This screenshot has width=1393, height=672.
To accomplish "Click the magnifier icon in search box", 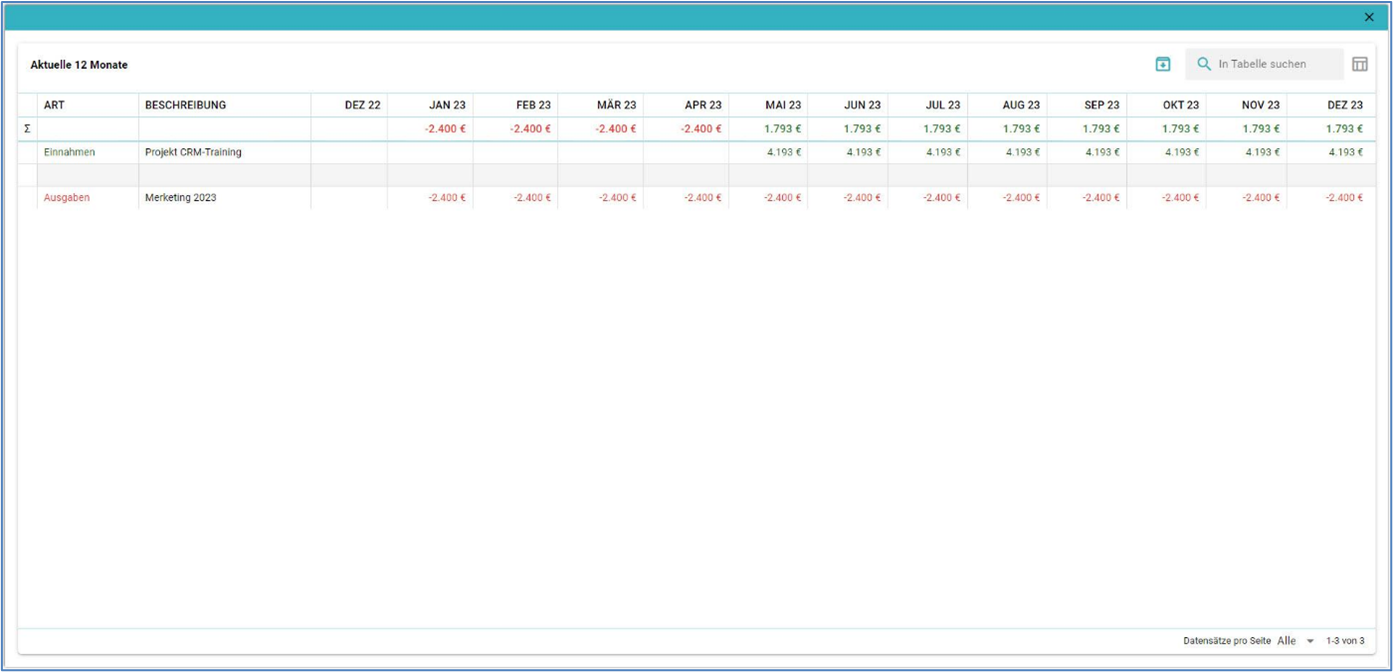I will [x=1204, y=64].
